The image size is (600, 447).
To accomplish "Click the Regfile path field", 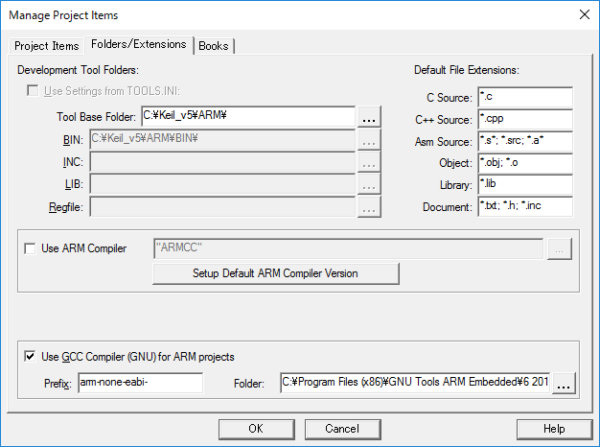I will pos(222,207).
